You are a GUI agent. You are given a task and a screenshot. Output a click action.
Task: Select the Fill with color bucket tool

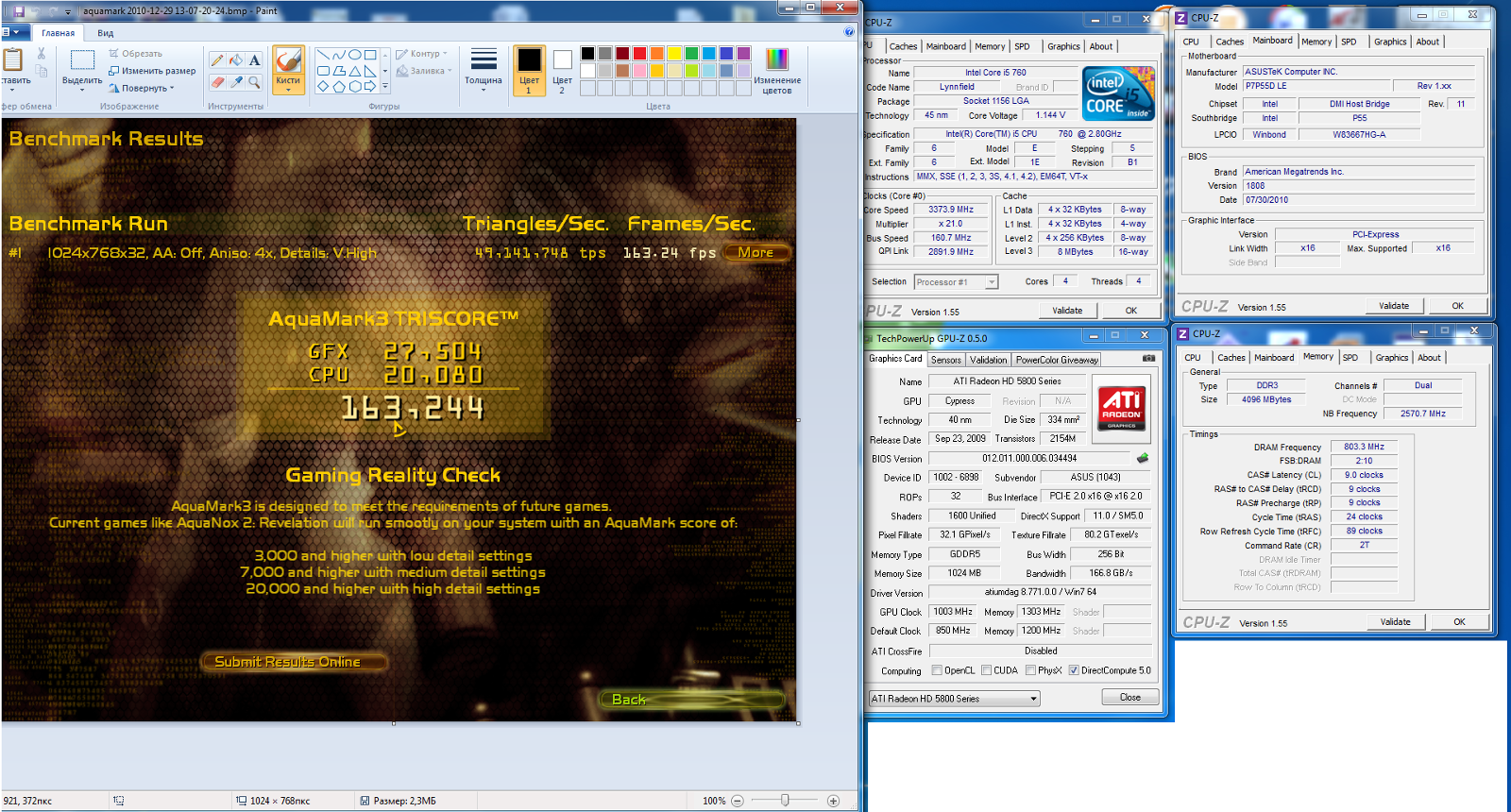[236, 59]
